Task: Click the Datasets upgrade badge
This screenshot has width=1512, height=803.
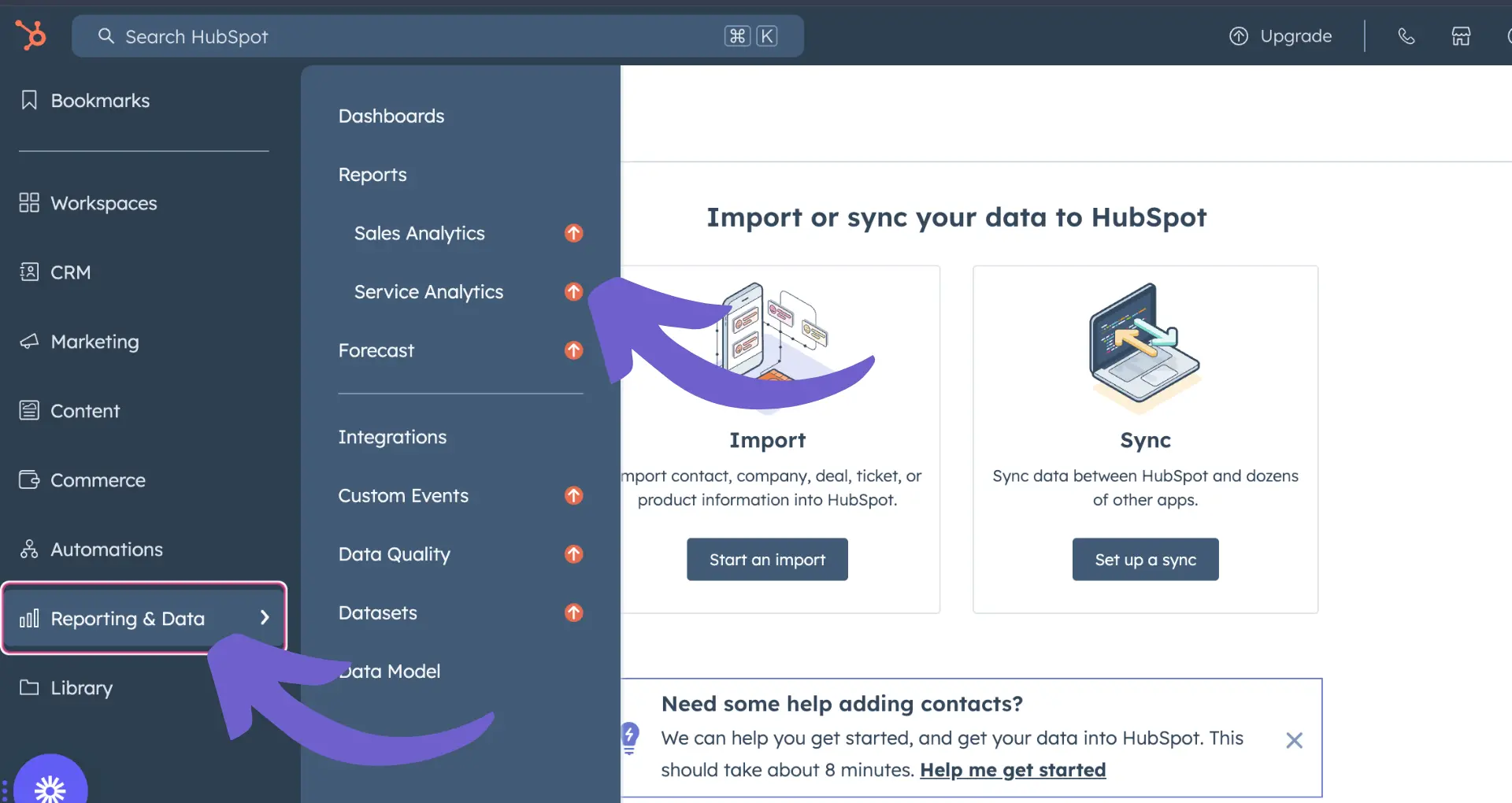Action: [574, 612]
